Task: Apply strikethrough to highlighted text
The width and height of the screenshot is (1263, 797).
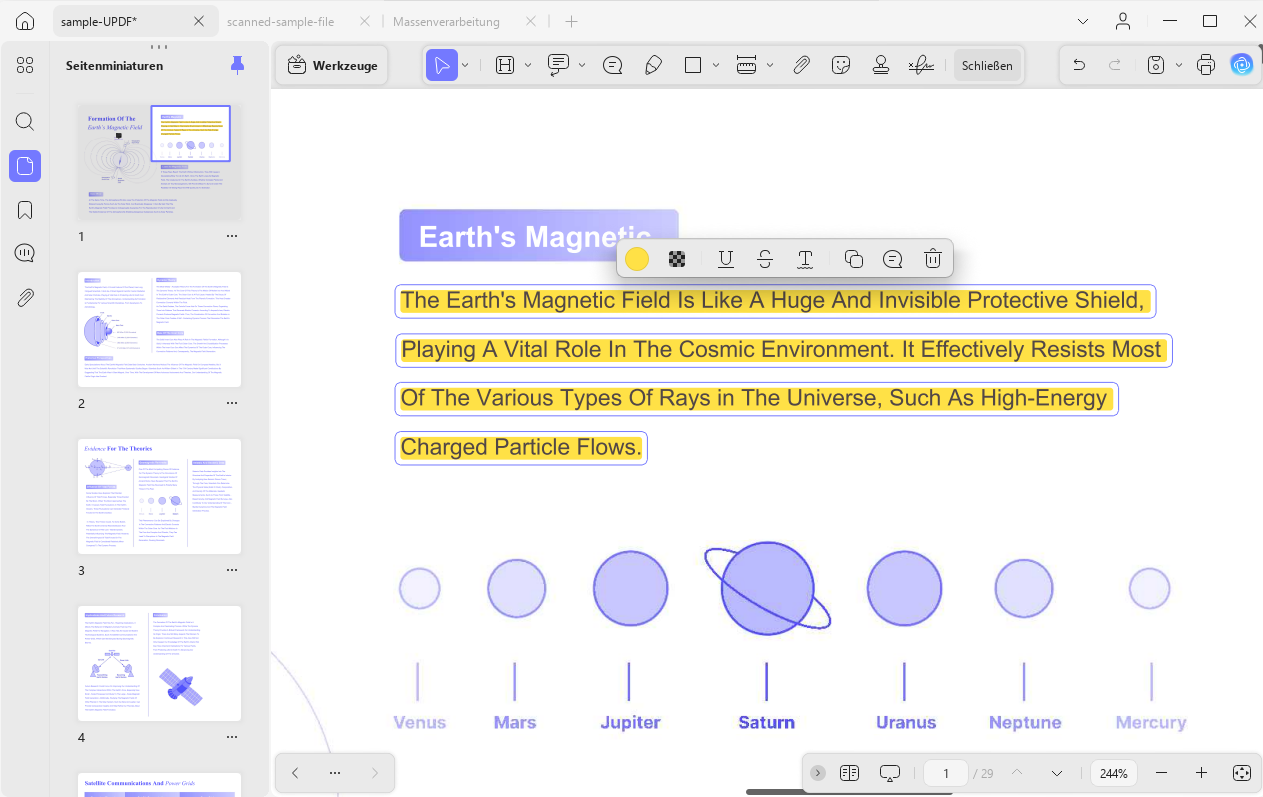Action: coord(765,259)
